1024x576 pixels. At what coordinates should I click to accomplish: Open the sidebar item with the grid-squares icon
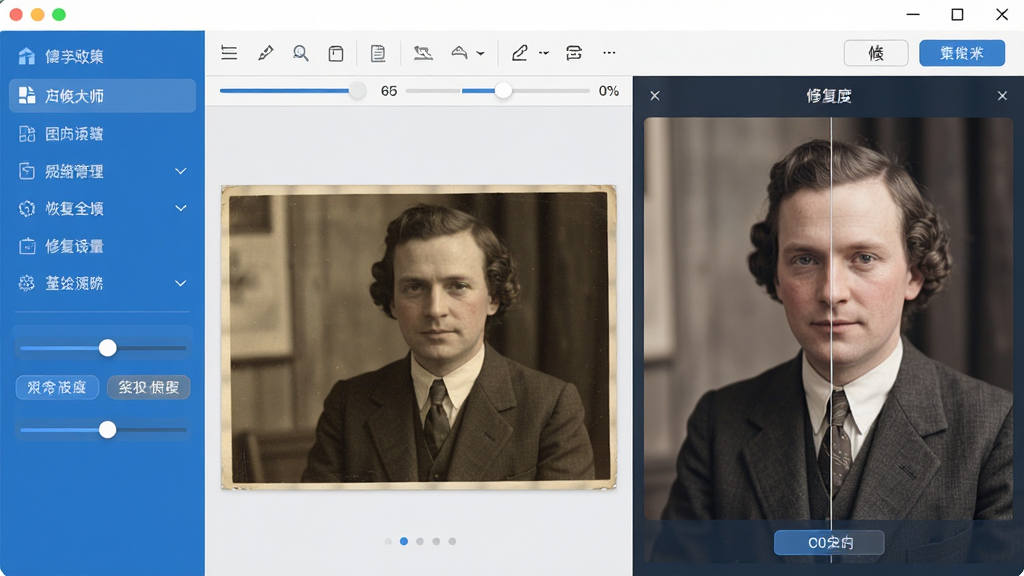[103, 135]
